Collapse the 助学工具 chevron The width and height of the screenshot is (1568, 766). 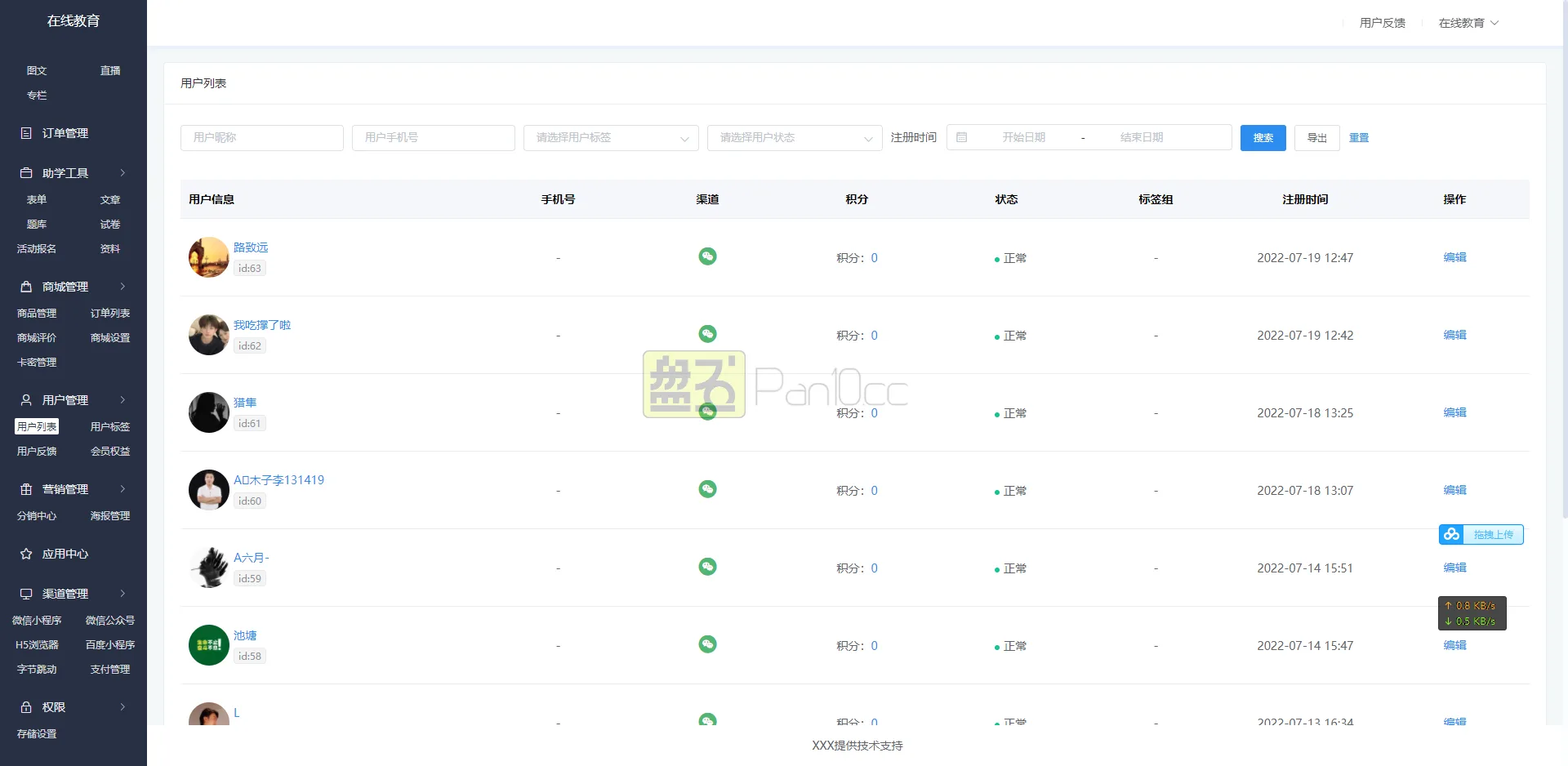point(122,173)
